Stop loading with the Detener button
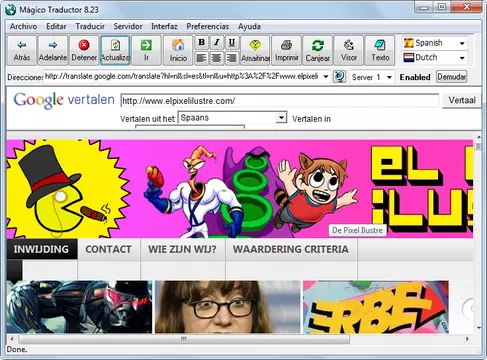This screenshot has width=487, height=360. [x=84, y=50]
